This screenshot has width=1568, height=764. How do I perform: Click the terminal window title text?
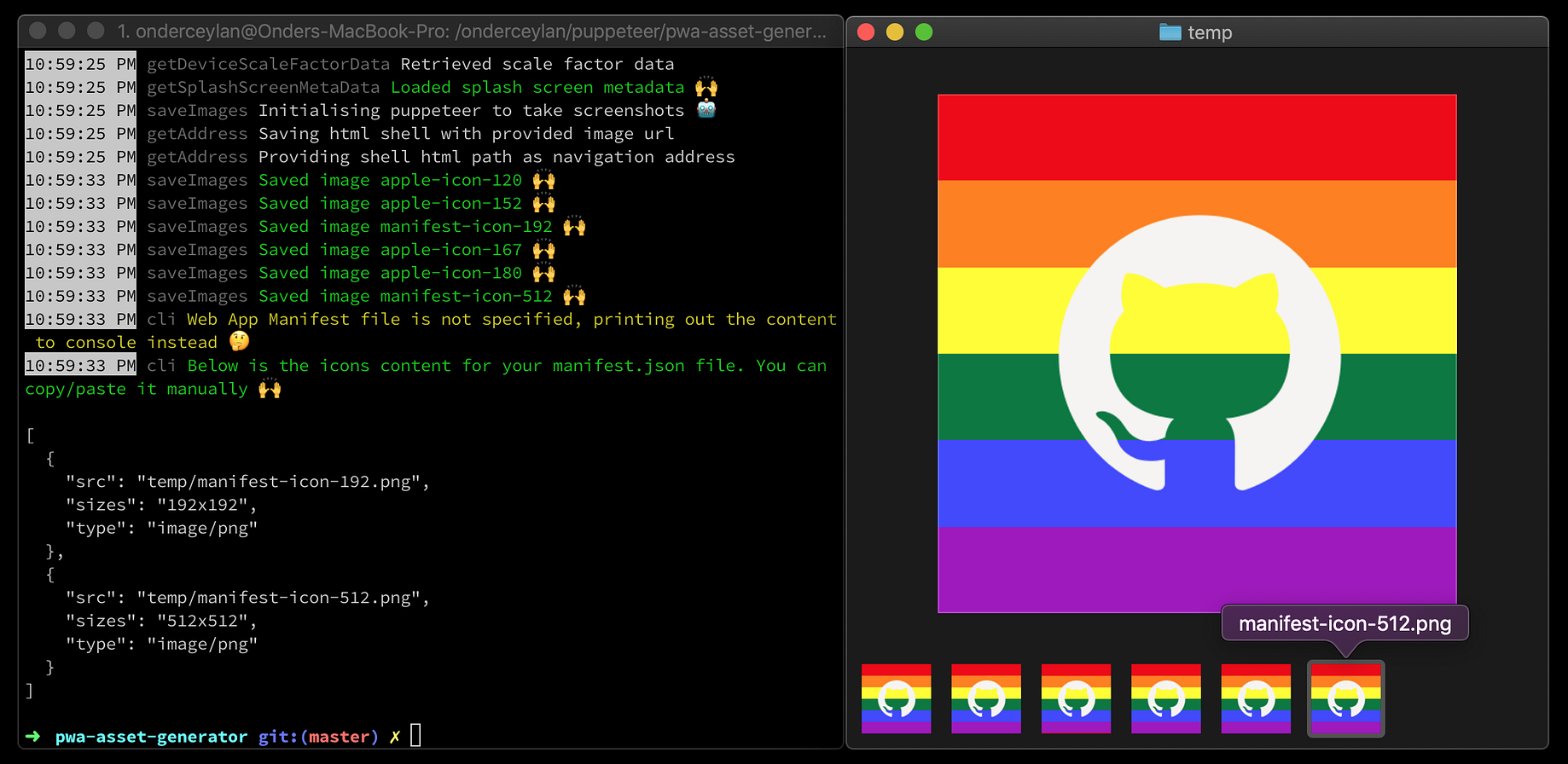(472, 32)
